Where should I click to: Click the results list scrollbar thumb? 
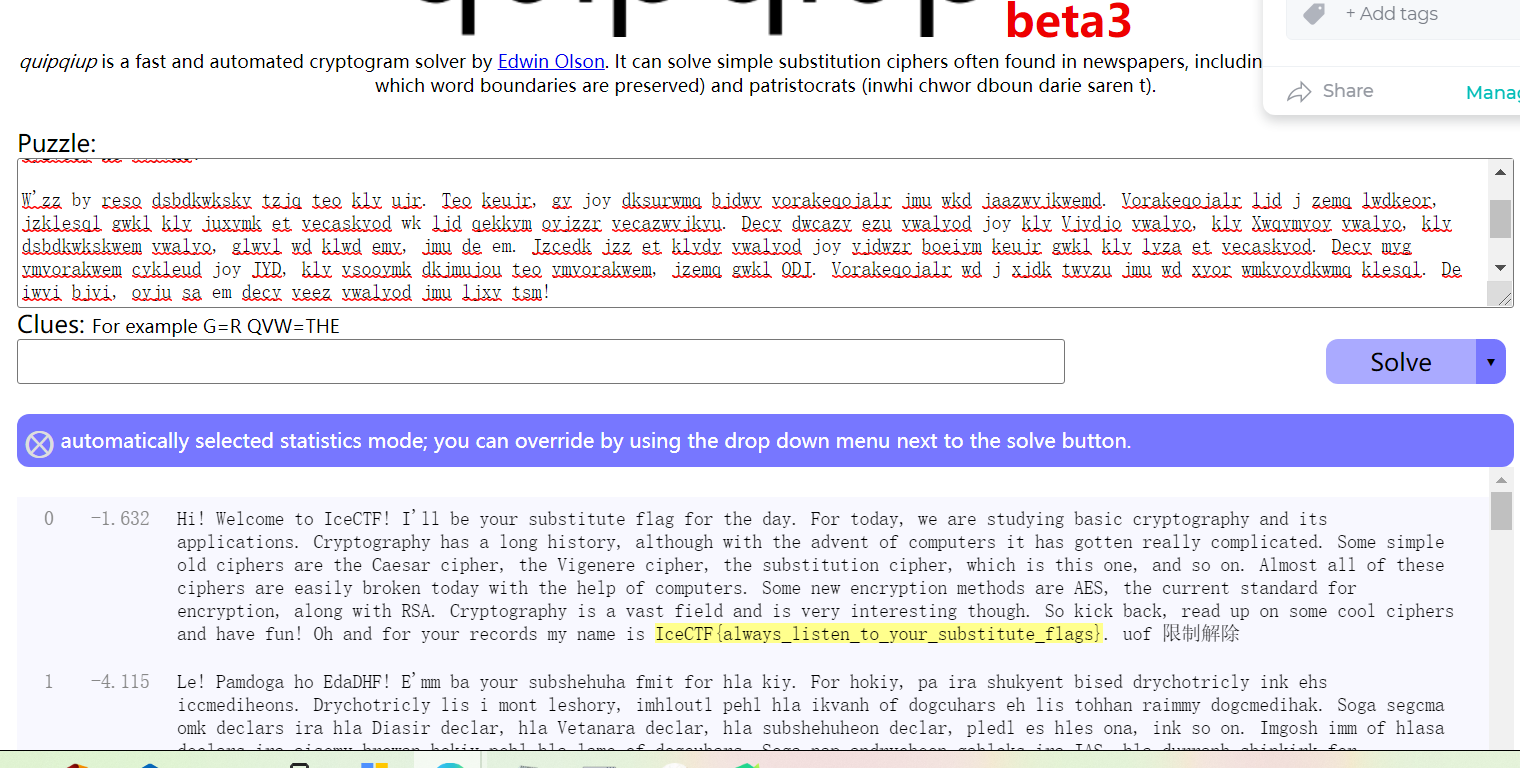click(x=1501, y=511)
